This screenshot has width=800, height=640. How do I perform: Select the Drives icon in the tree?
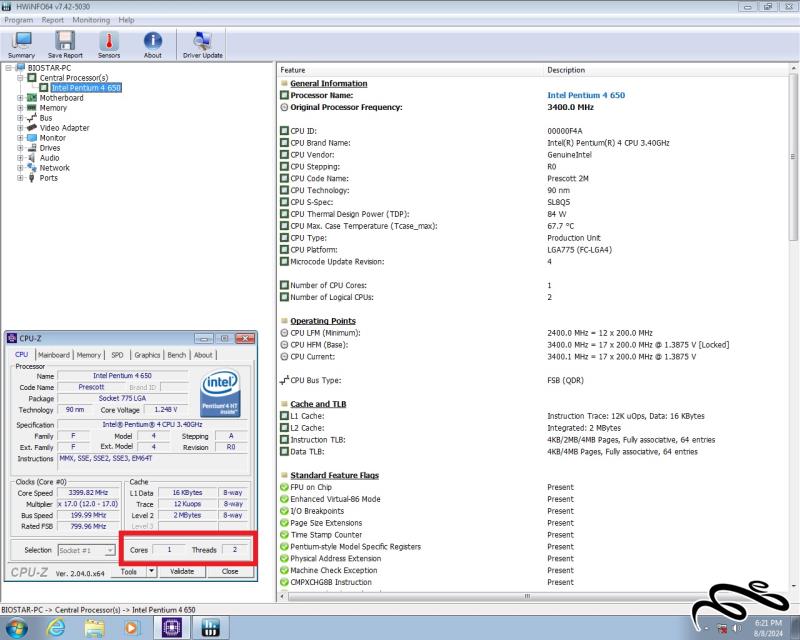click(32, 148)
